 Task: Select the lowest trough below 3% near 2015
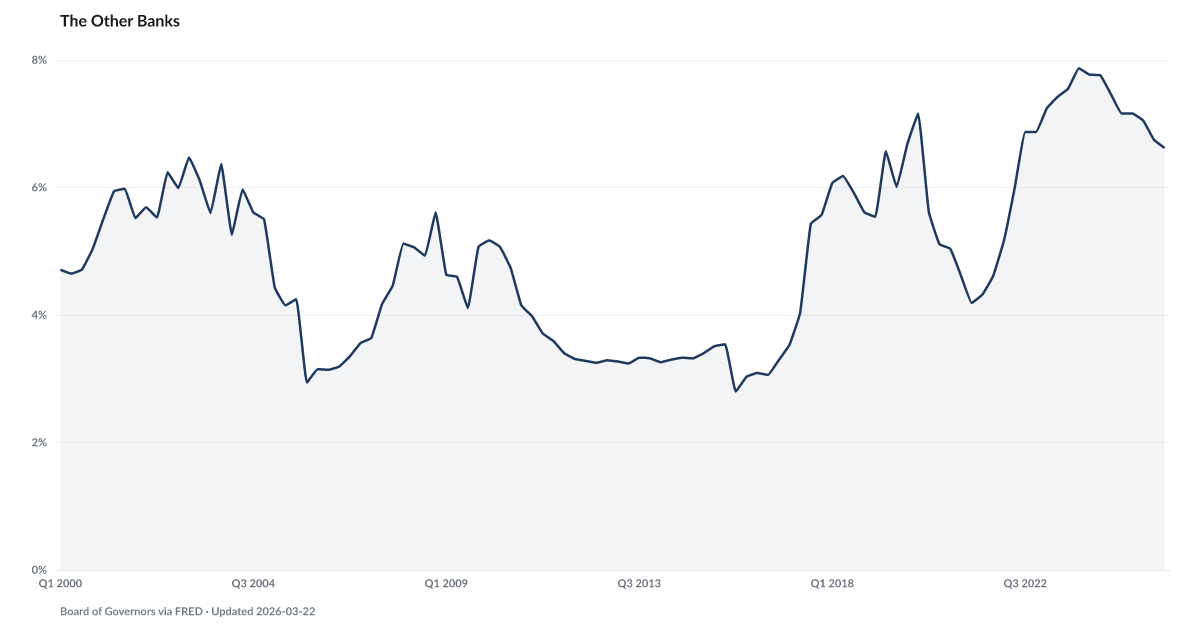pyautogui.click(x=736, y=387)
